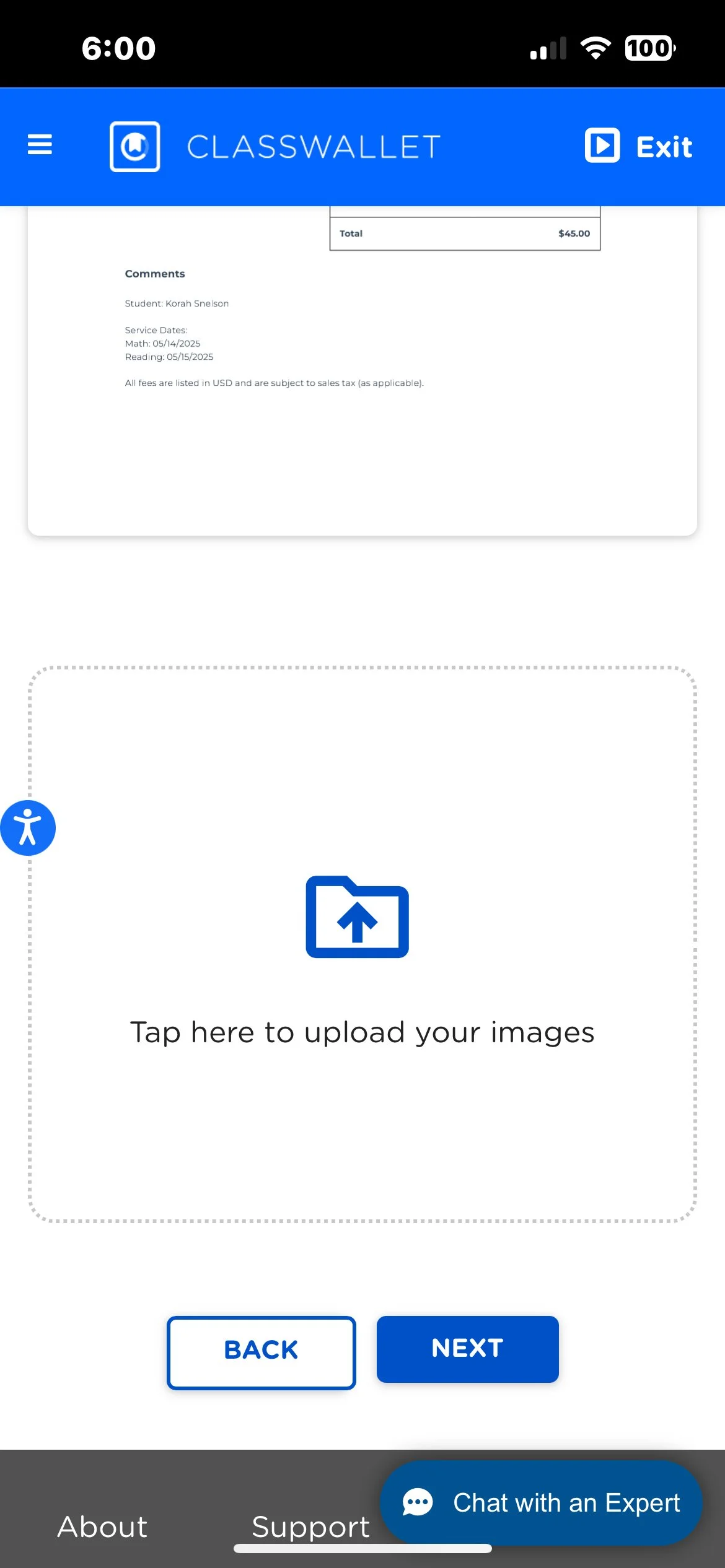Tap the ClassWallet logo icon
This screenshot has width=725, height=1568.
pos(134,146)
